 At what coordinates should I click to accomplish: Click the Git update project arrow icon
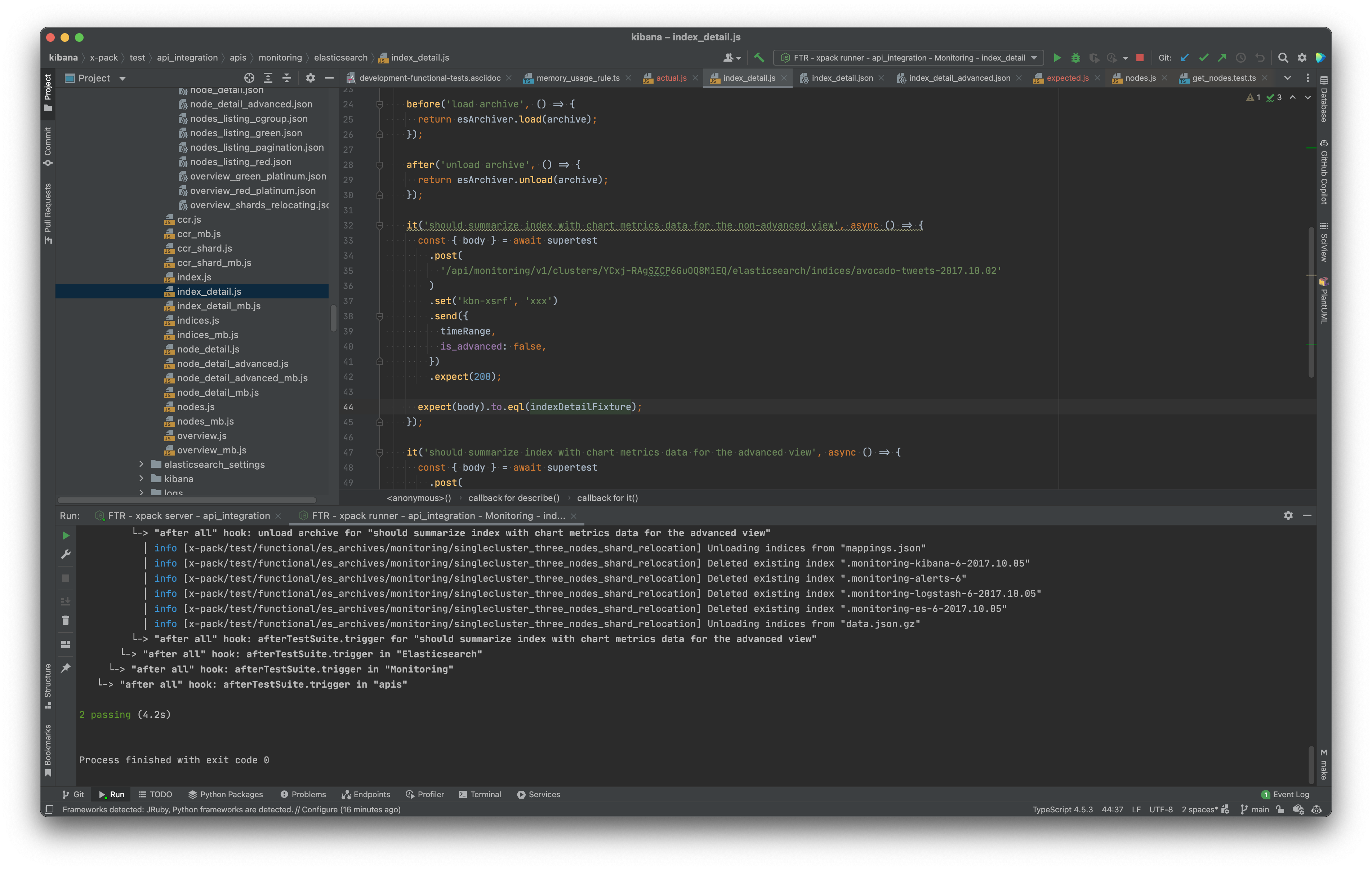point(1185,58)
